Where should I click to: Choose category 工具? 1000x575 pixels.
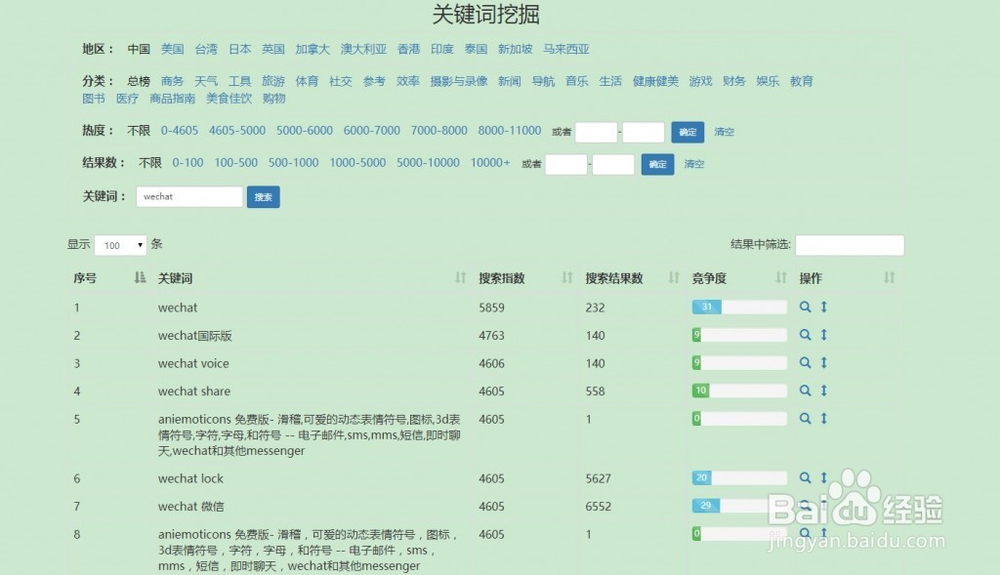pos(240,81)
